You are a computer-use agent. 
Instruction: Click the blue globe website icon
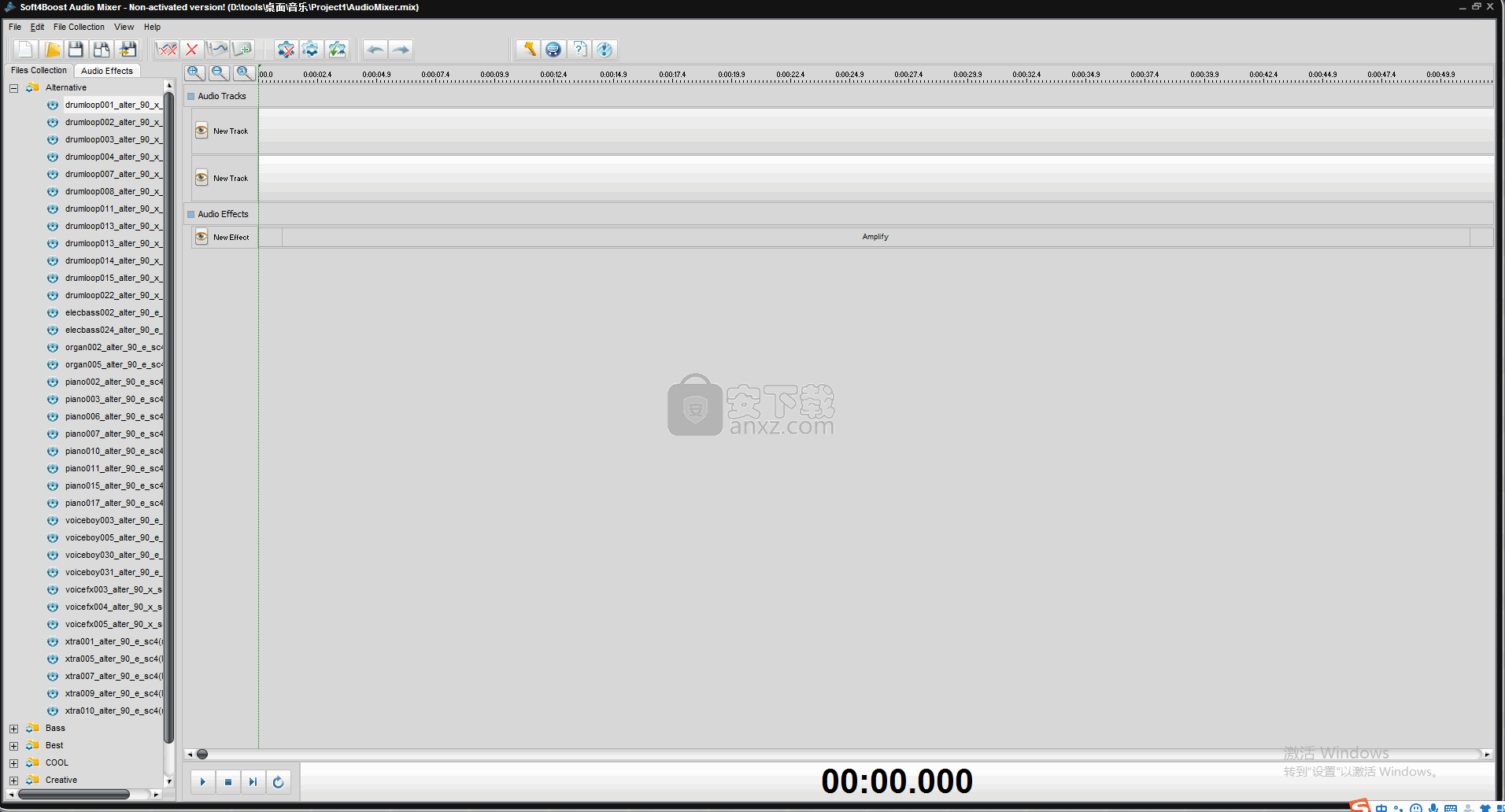pyautogui.click(x=553, y=50)
